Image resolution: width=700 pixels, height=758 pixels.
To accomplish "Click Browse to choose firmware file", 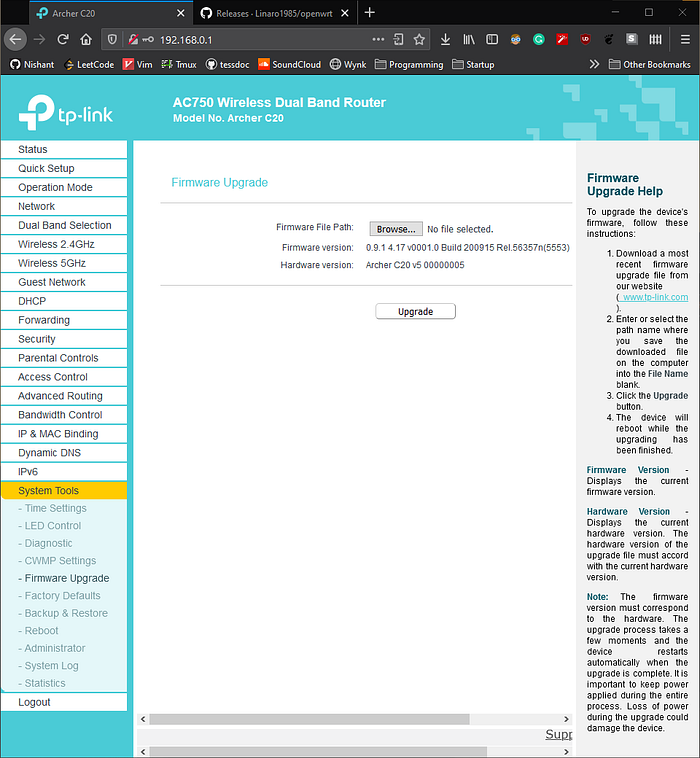I will (396, 229).
